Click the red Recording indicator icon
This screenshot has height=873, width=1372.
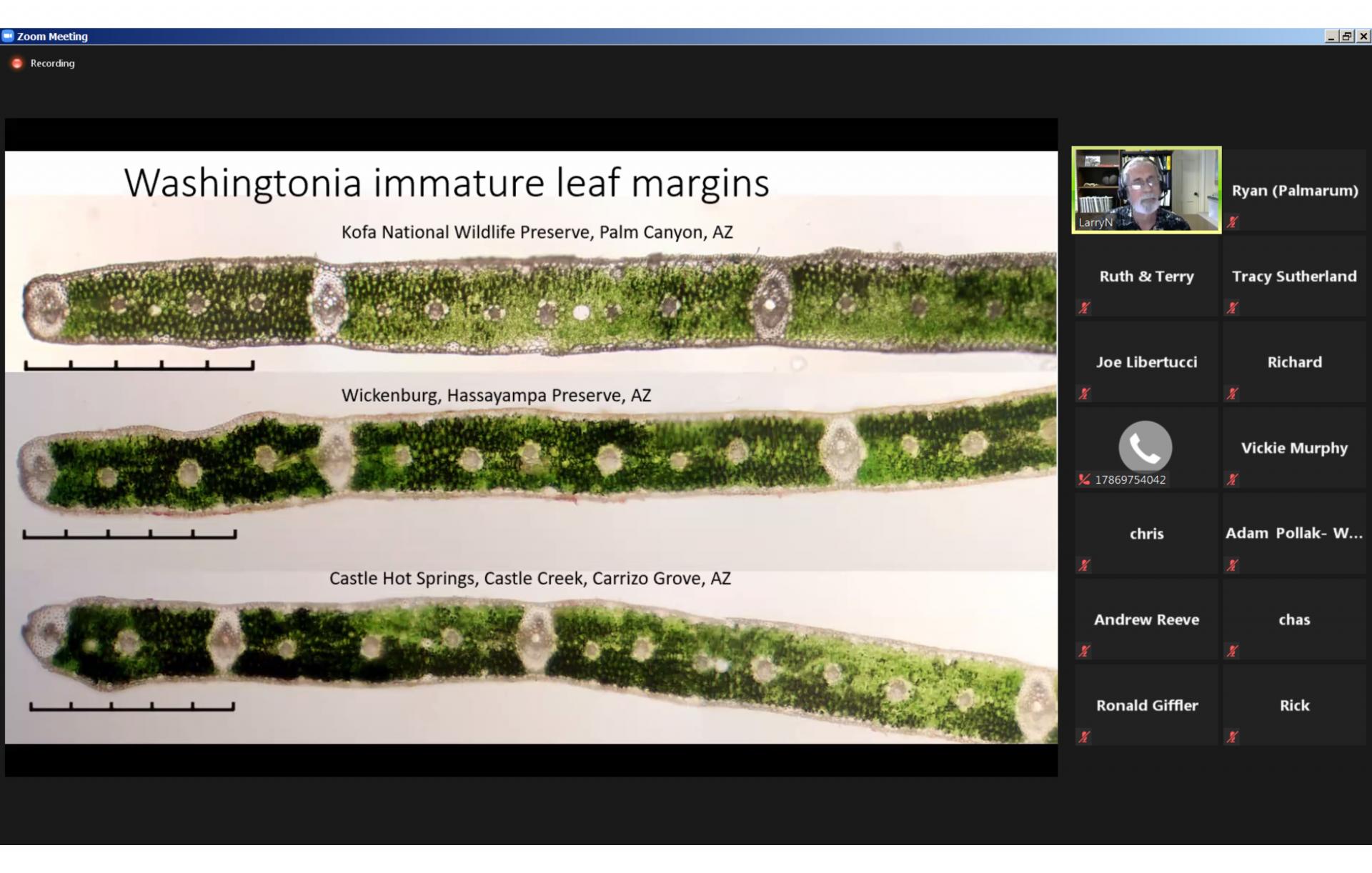pyautogui.click(x=17, y=64)
